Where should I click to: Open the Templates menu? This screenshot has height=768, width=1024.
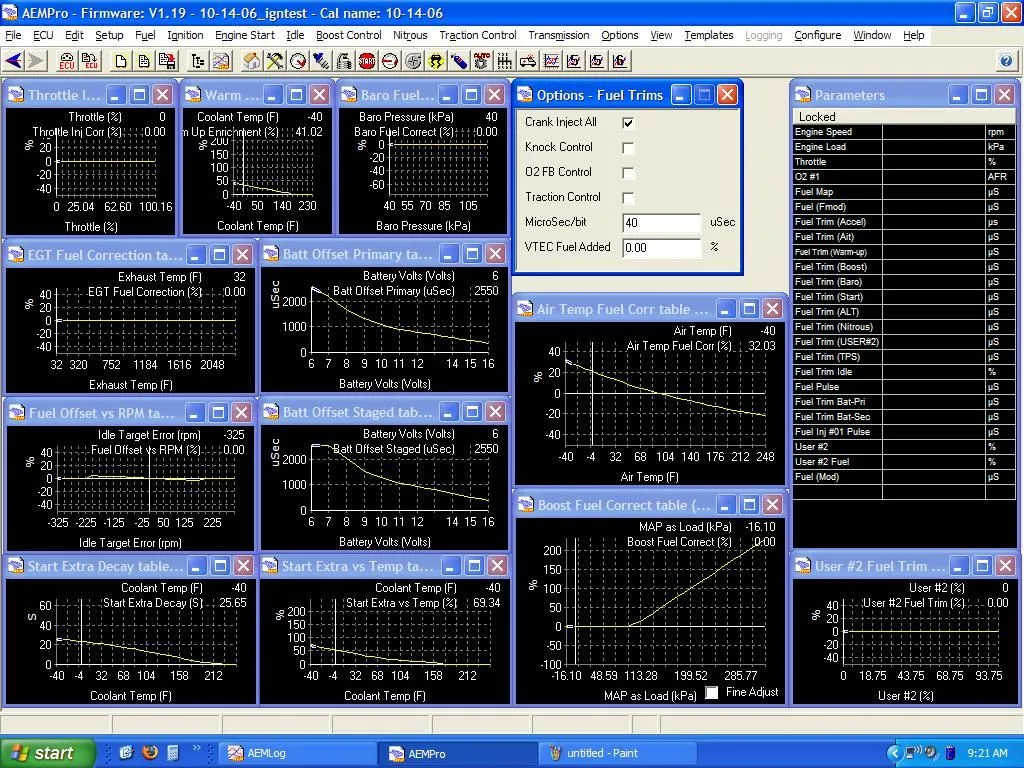(x=708, y=35)
